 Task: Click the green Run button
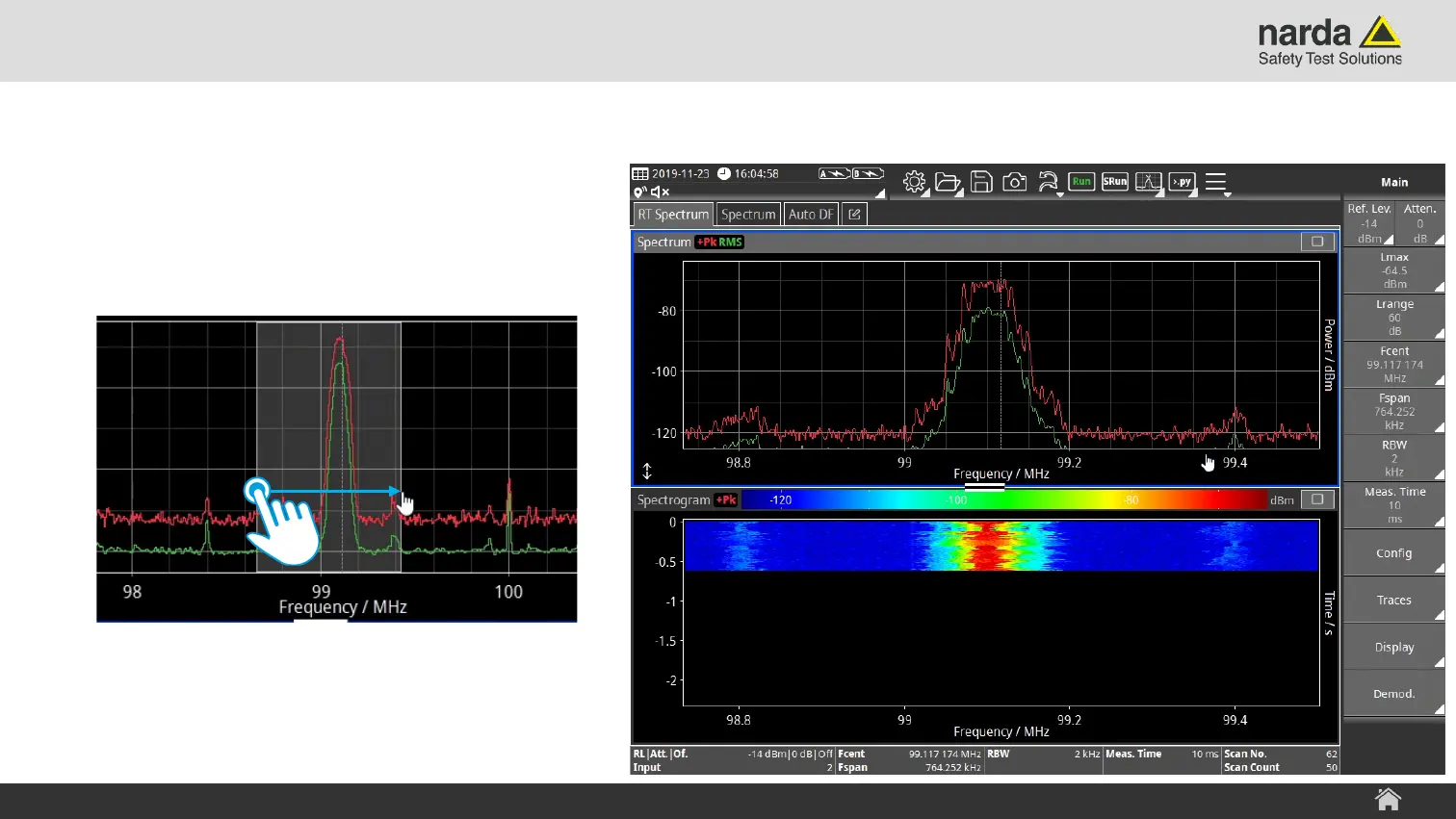point(1081,181)
